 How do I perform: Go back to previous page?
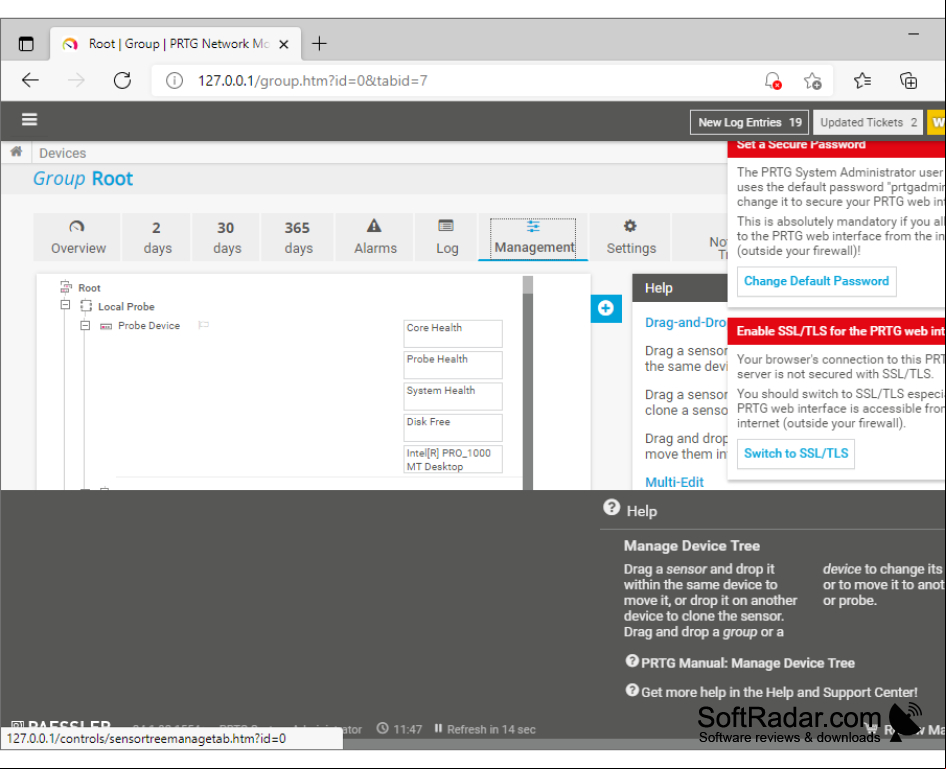coord(30,80)
